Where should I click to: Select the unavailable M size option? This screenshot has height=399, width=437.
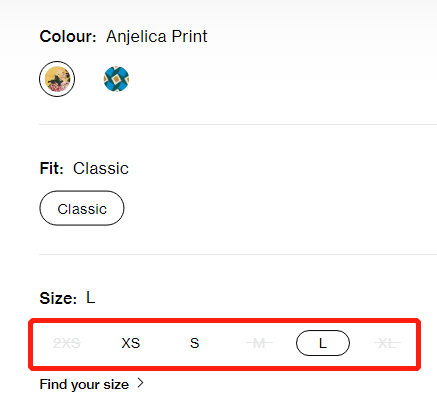click(x=259, y=343)
